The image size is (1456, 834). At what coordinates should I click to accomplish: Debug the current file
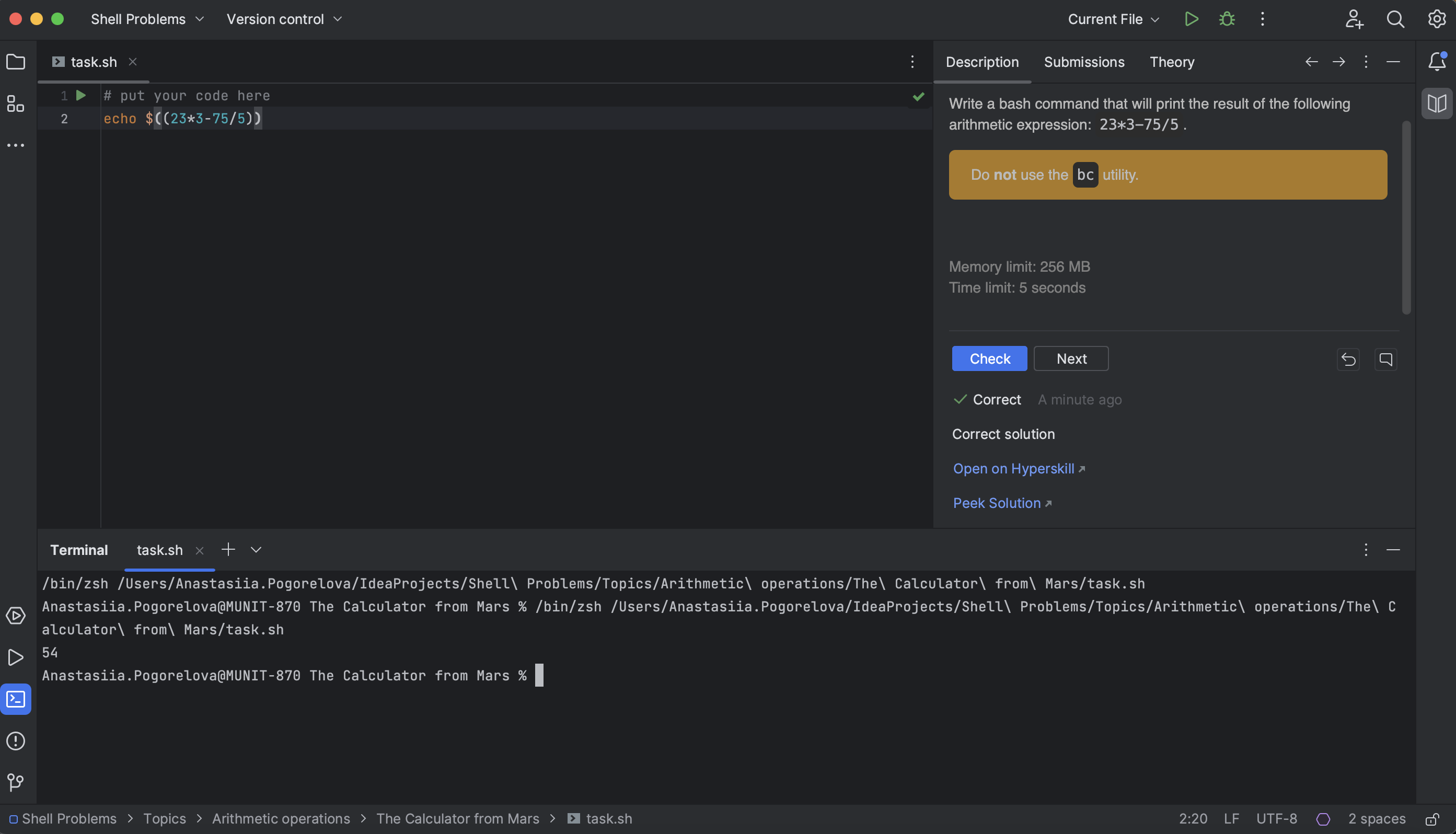tap(1227, 19)
